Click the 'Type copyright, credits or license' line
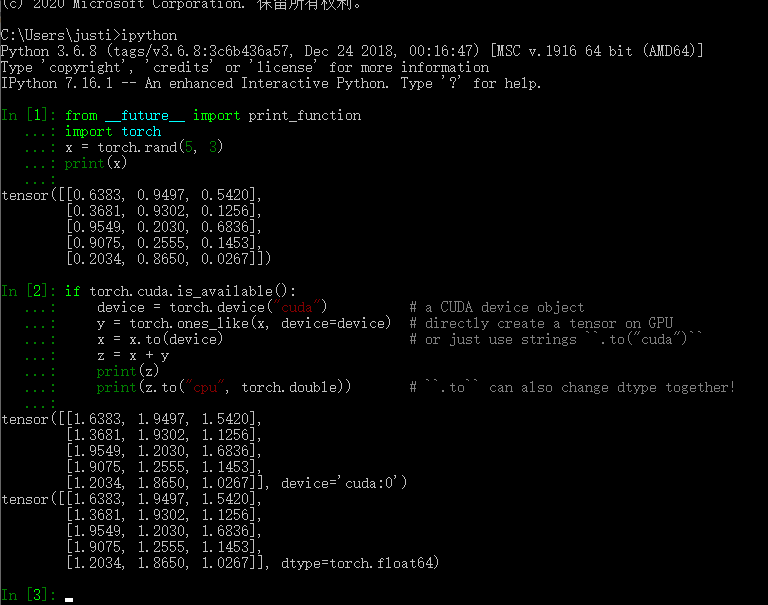The image size is (768, 605). (x=245, y=67)
